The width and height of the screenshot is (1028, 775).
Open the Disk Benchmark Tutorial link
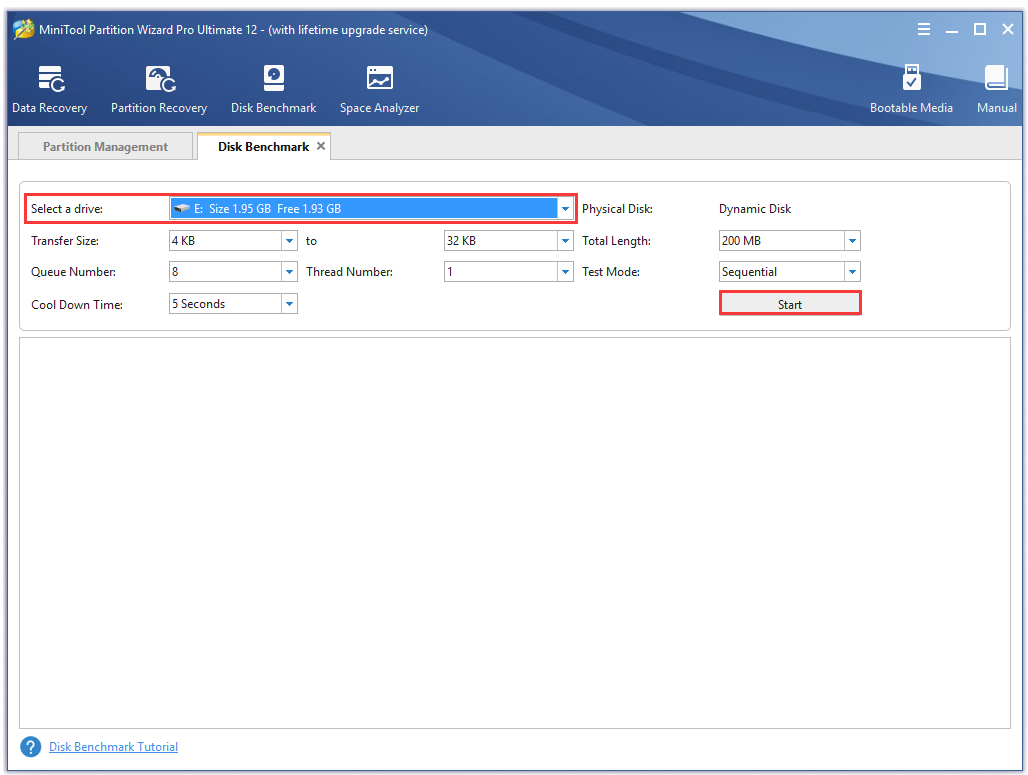(113, 746)
